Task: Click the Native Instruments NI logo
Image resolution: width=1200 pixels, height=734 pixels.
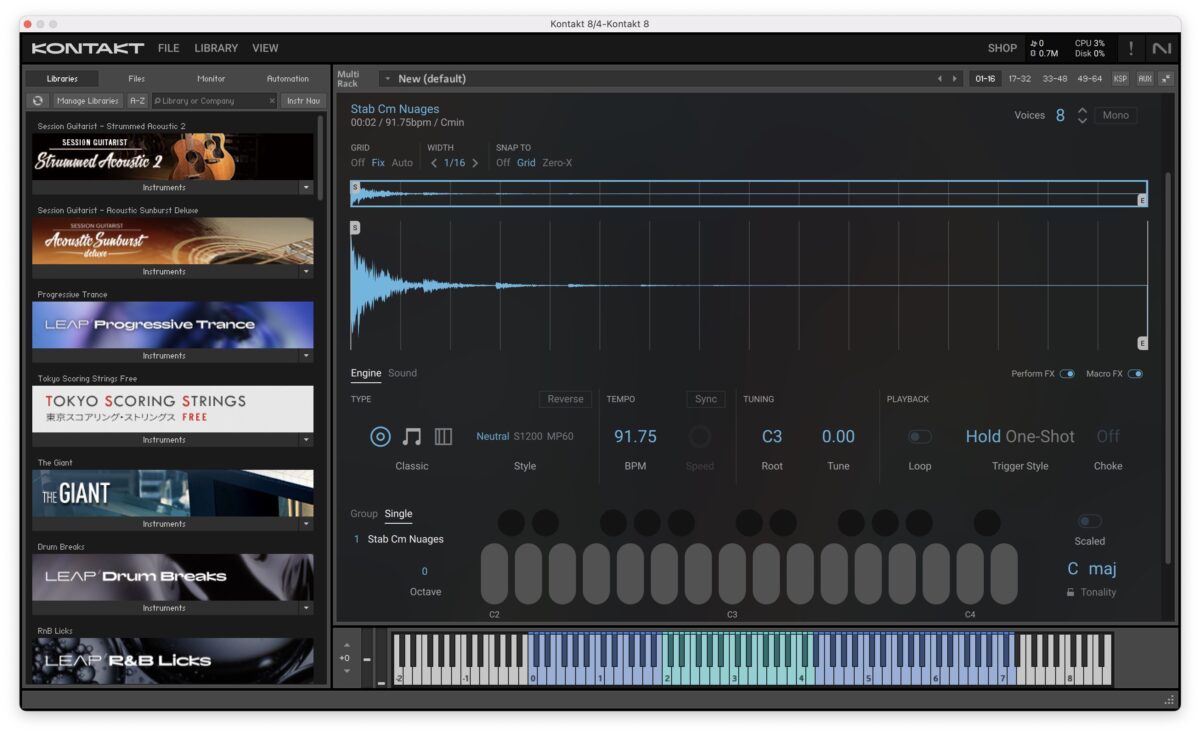Action: pos(1161,48)
